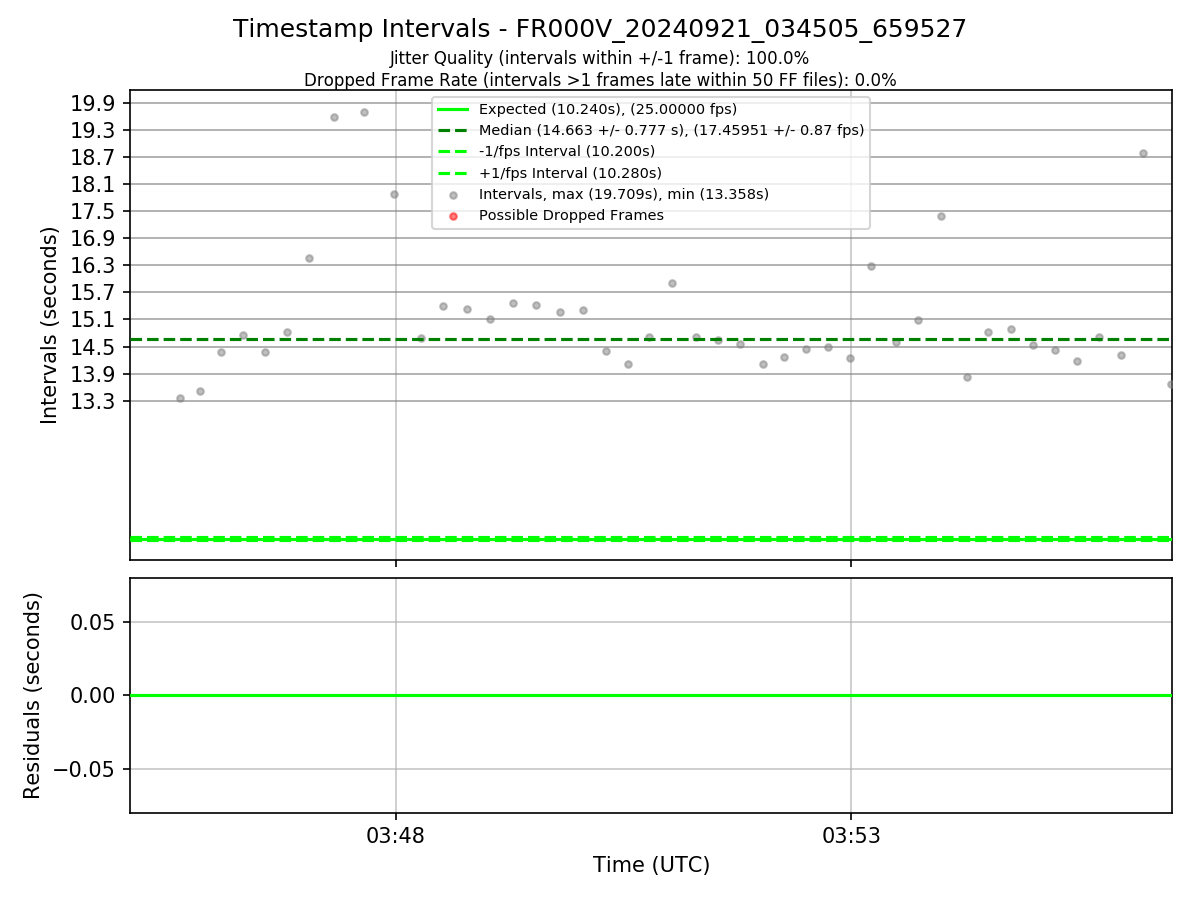Click the y-axis tick label "18.1"
The image size is (1200, 900).
(x=93, y=184)
